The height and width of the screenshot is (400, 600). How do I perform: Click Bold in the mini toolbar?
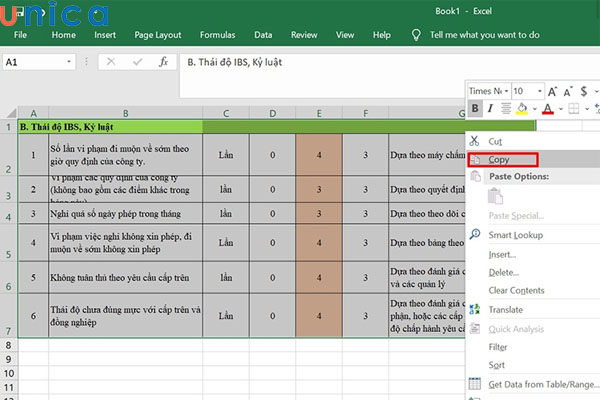pyautogui.click(x=476, y=108)
